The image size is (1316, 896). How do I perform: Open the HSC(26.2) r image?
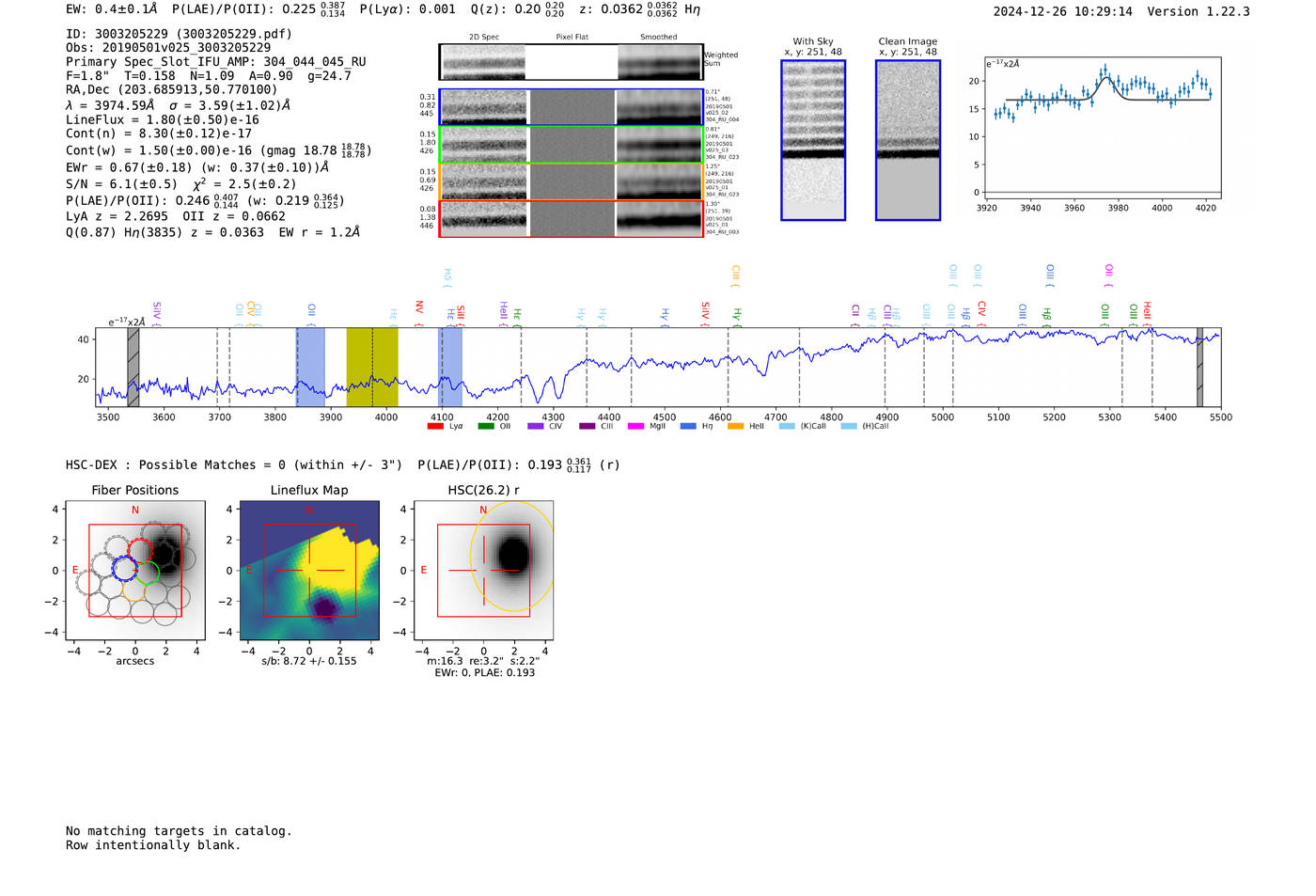click(483, 570)
